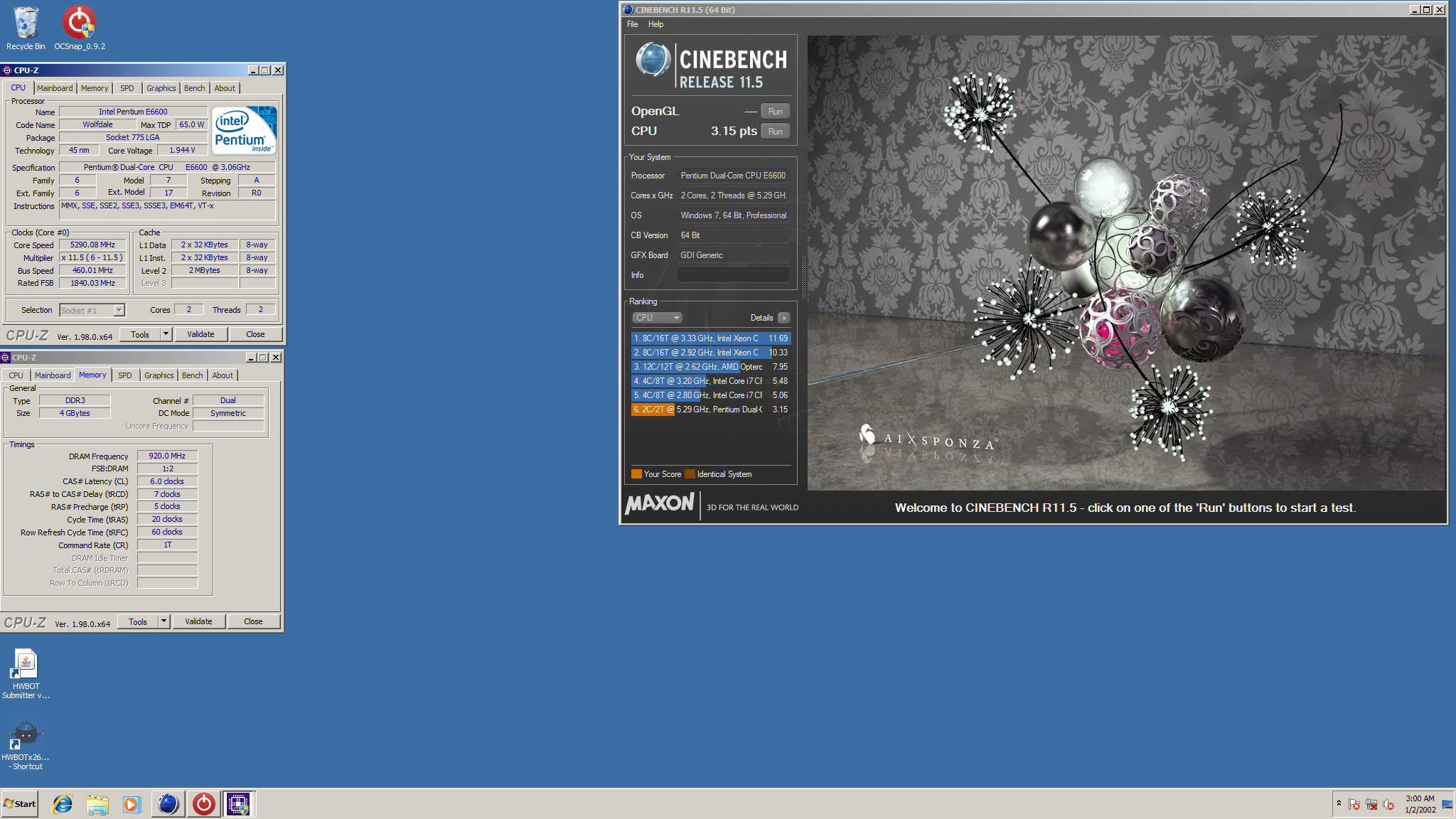Select ranking row 12C/12T AMD Opteron
The image size is (1456, 819).
710,367
